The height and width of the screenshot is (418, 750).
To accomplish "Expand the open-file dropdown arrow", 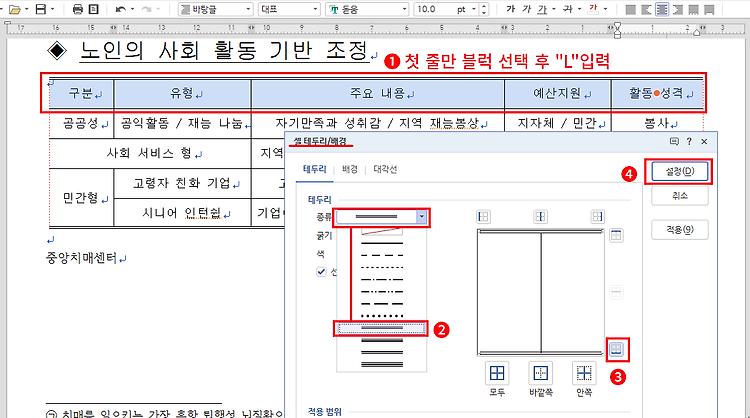I will [26, 9].
